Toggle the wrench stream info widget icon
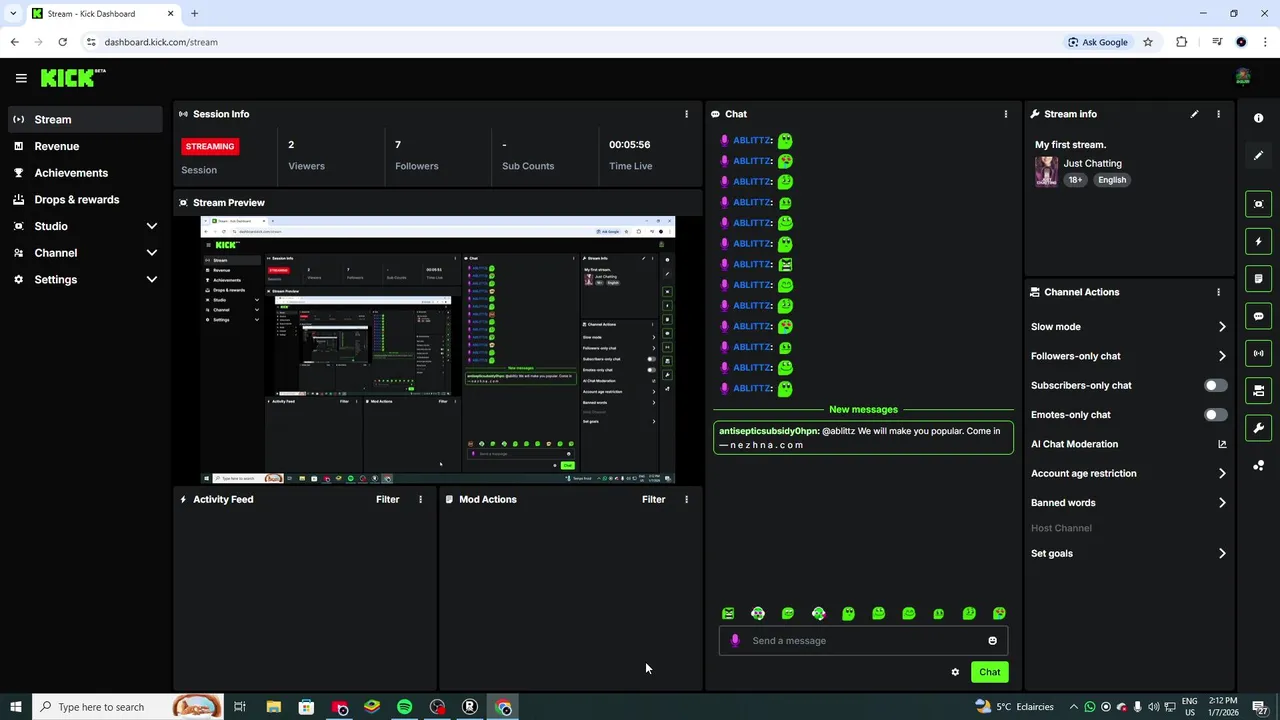Viewport: 1280px width, 720px height. tap(1258, 428)
